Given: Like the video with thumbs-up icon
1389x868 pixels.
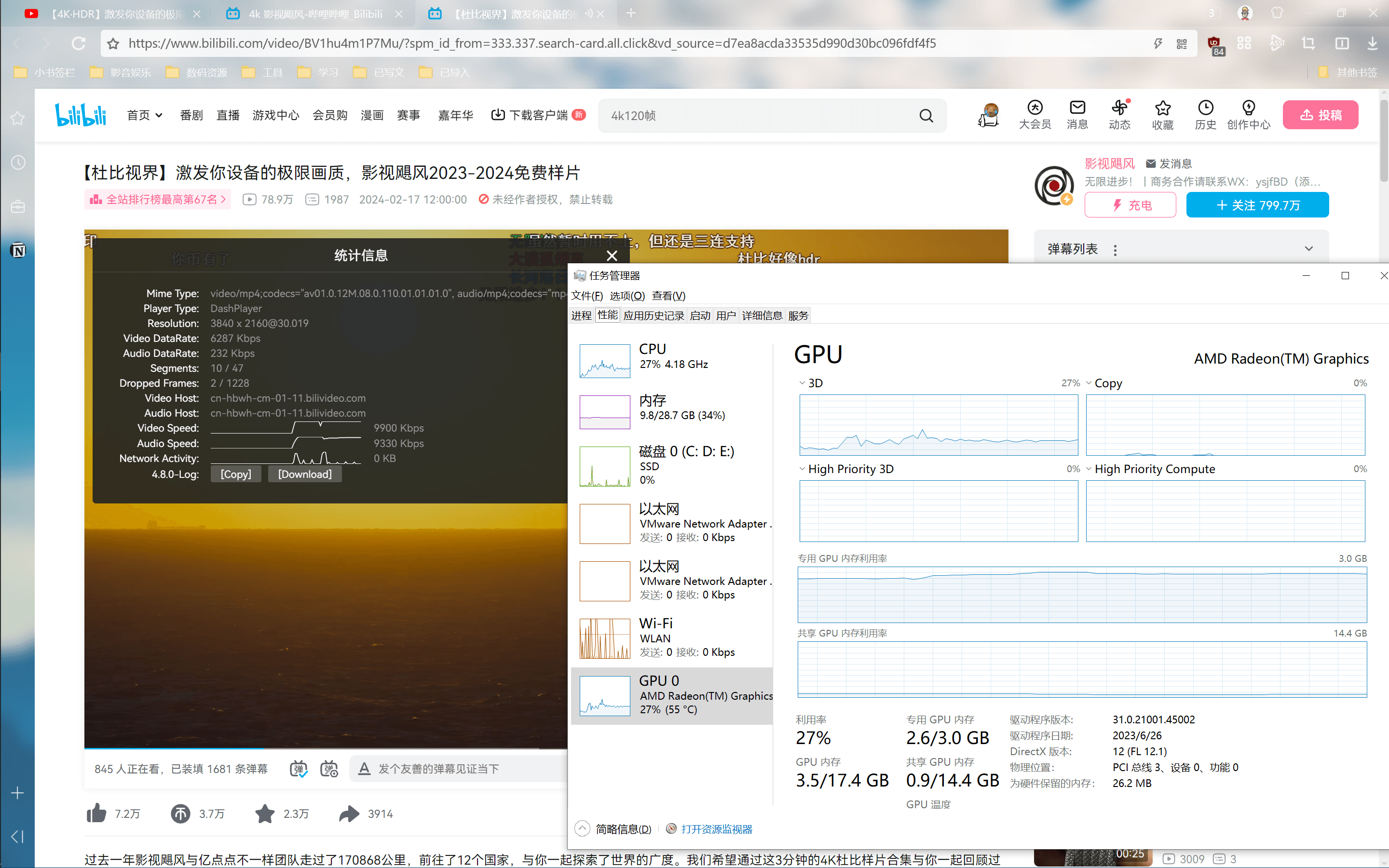Looking at the screenshot, I should pos(96,814).
